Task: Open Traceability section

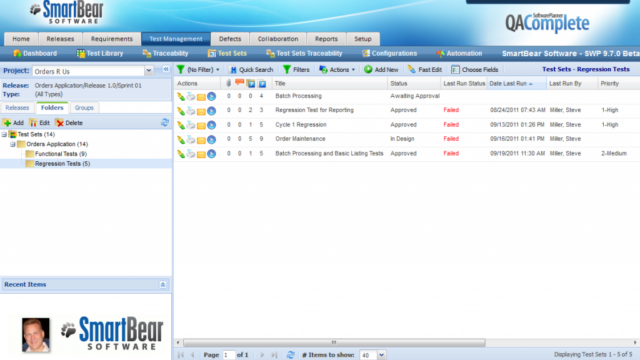Action: [165, 53]
